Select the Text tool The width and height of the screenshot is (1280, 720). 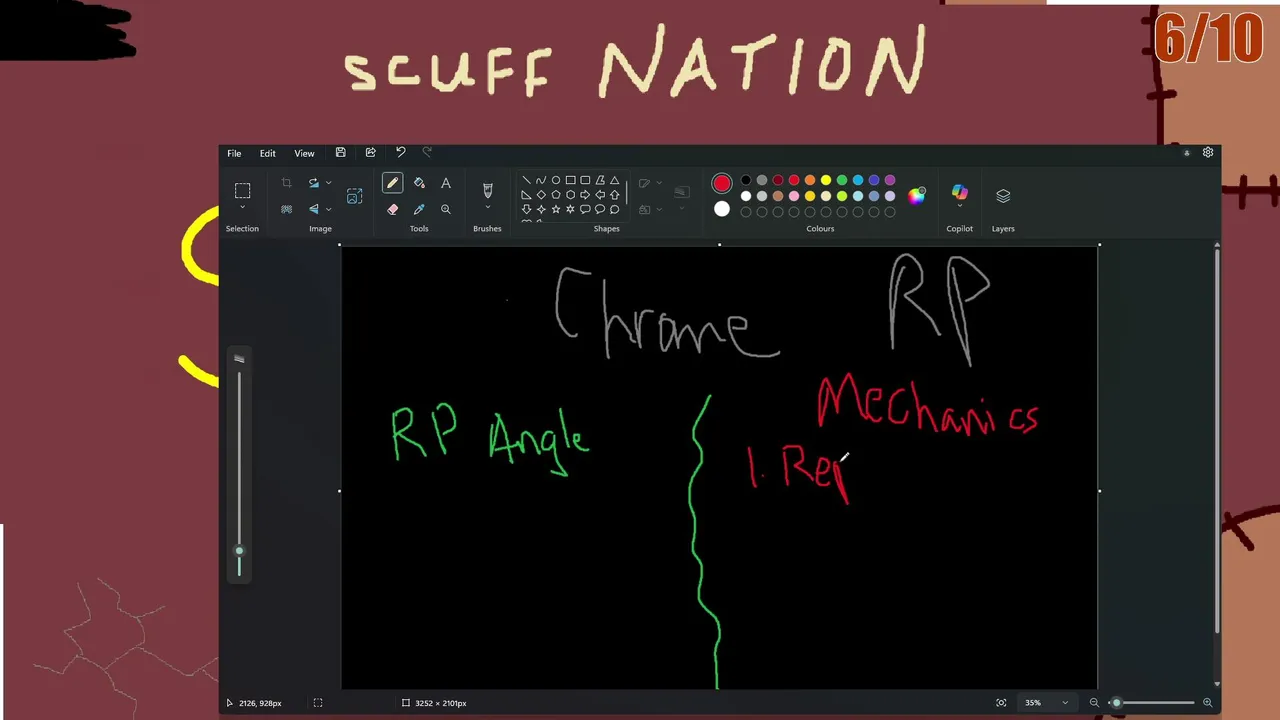coord(446,183)
